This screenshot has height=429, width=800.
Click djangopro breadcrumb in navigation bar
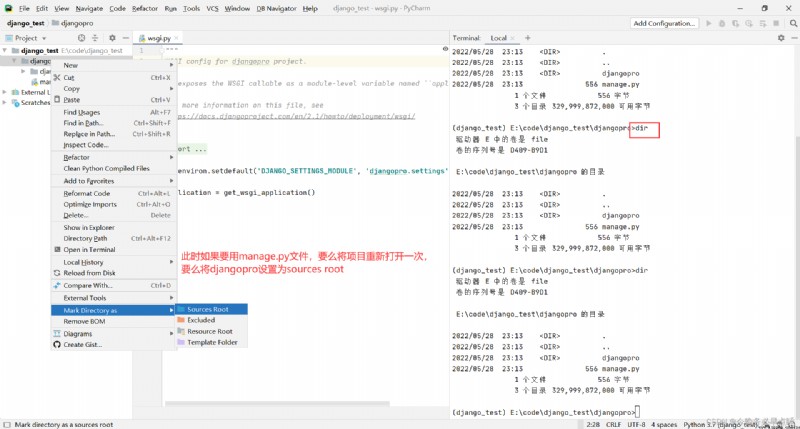tap(72, 23)
